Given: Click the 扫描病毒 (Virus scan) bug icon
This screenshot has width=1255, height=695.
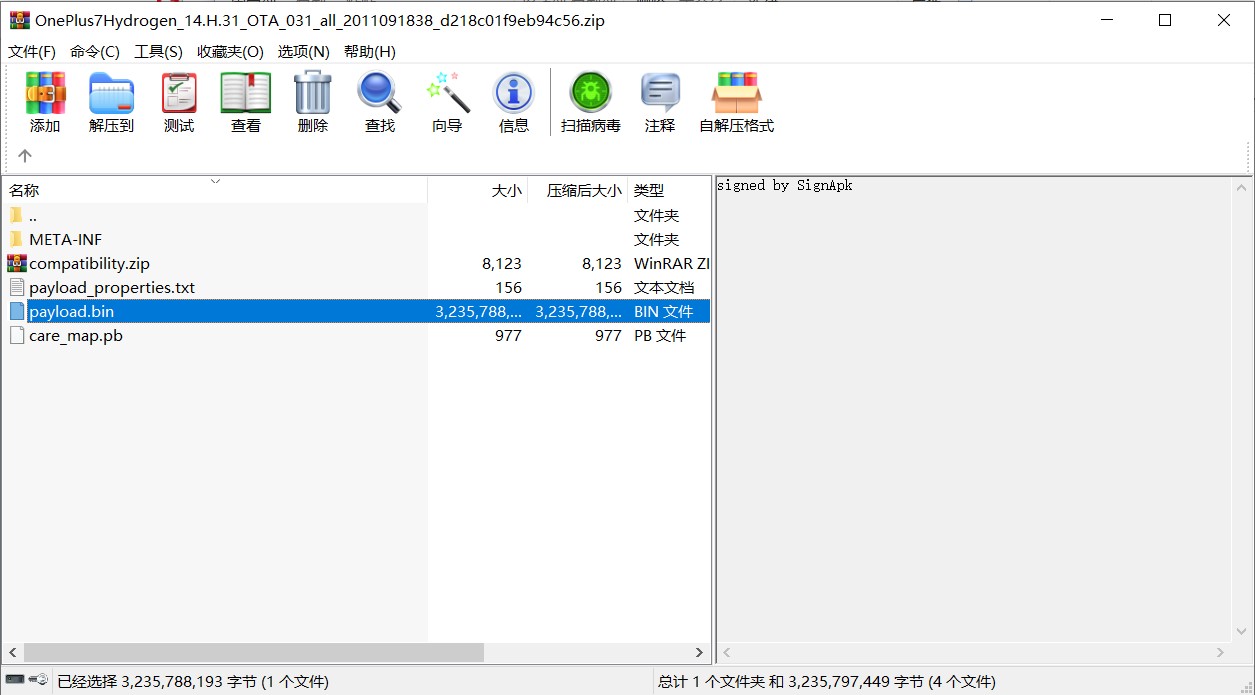Looking at the screenshot, I should [x=590, y=93].
